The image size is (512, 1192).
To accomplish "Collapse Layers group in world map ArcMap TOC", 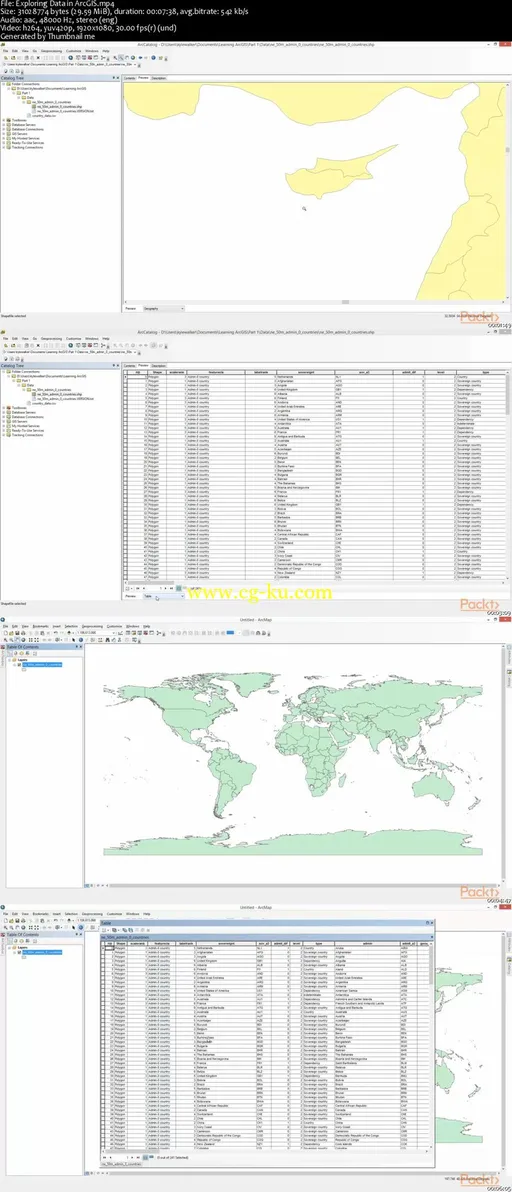I will [x=9, y=660].
